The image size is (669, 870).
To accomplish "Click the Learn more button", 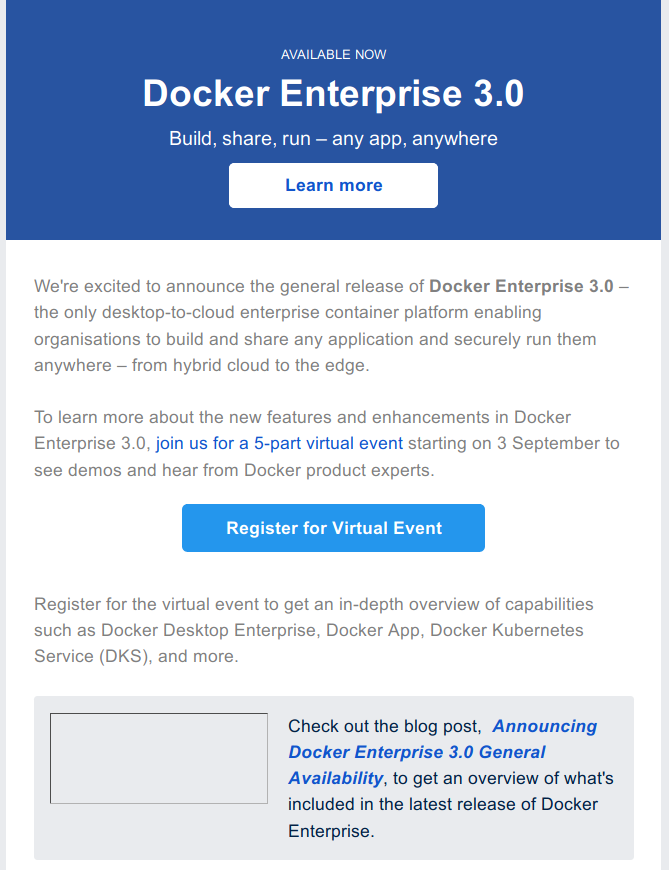I will pos(333,185).
